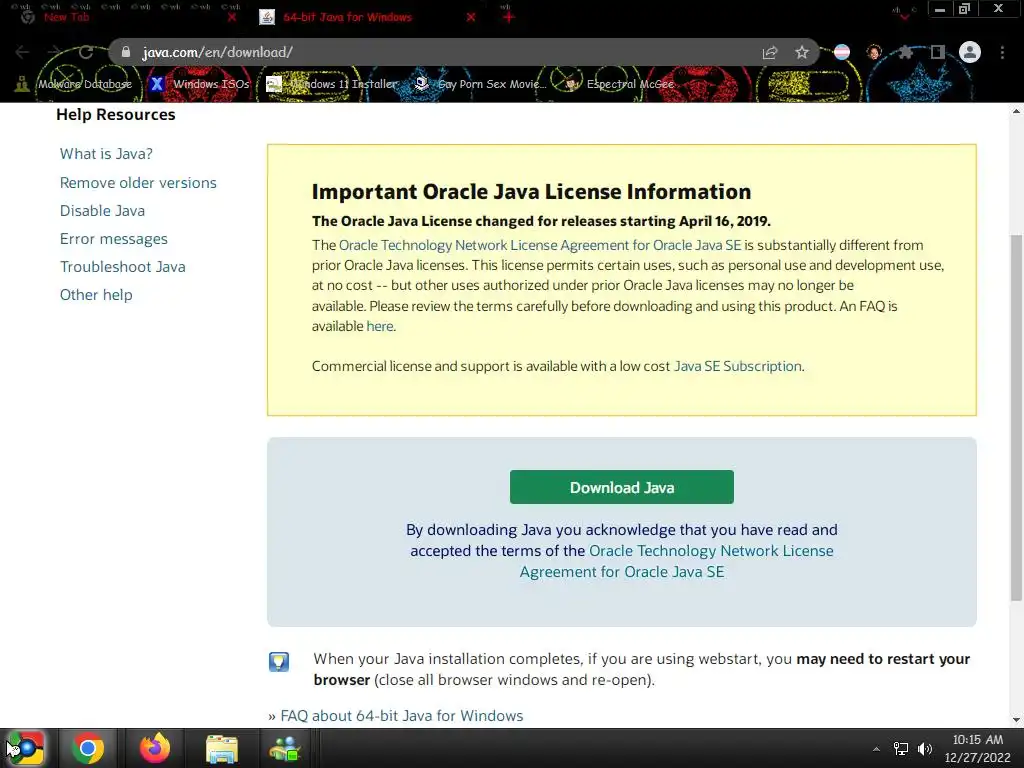This screenshot has height=768, width=1024.
Task: Click the tab search dropdown arrow
Action: [x=904, y=17]
